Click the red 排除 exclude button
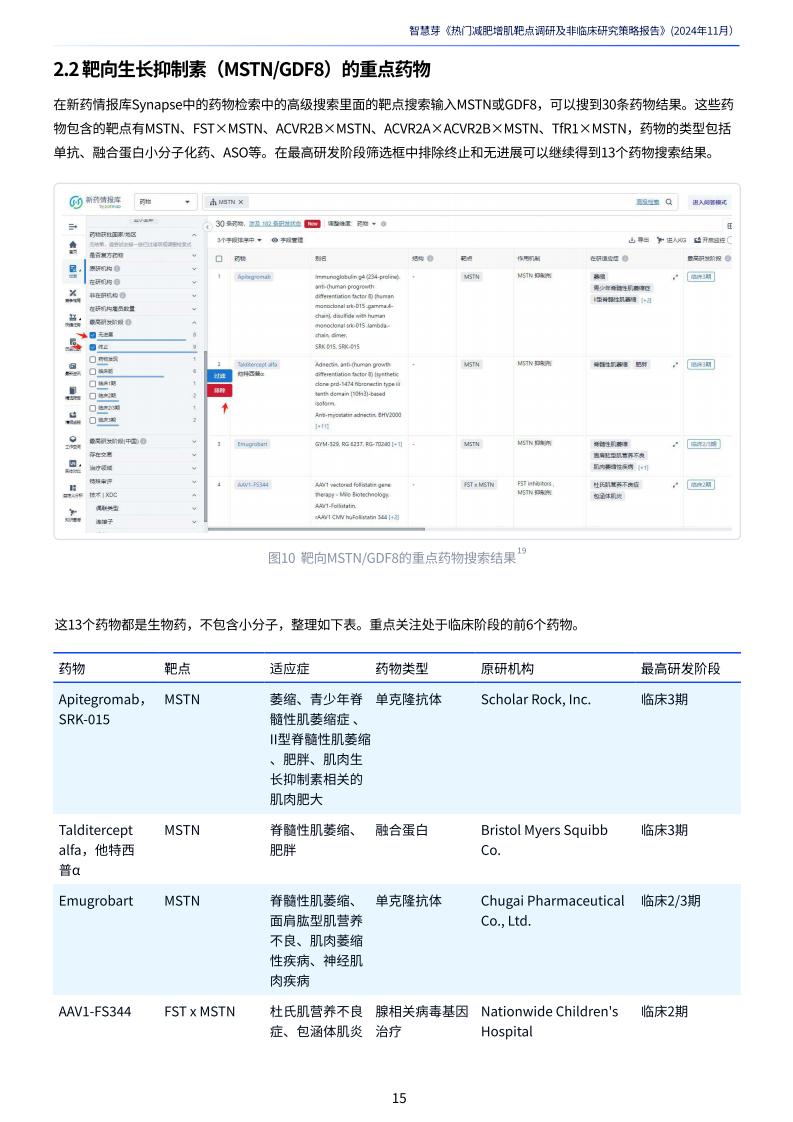This screenshot has width=793, height=1122. [220, 391]
